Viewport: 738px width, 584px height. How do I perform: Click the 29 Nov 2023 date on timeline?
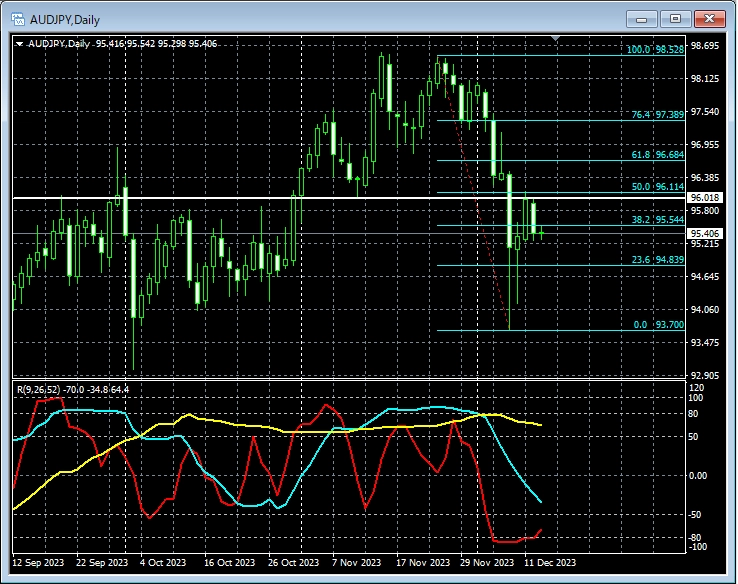[x=487, y=562]
